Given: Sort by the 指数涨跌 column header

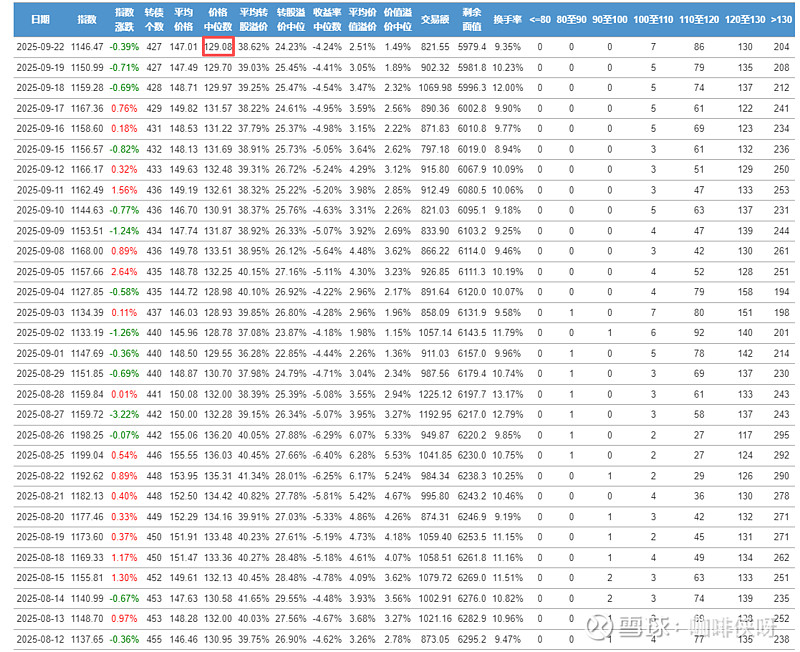Looking at the screenshot, I should point(124,20).
